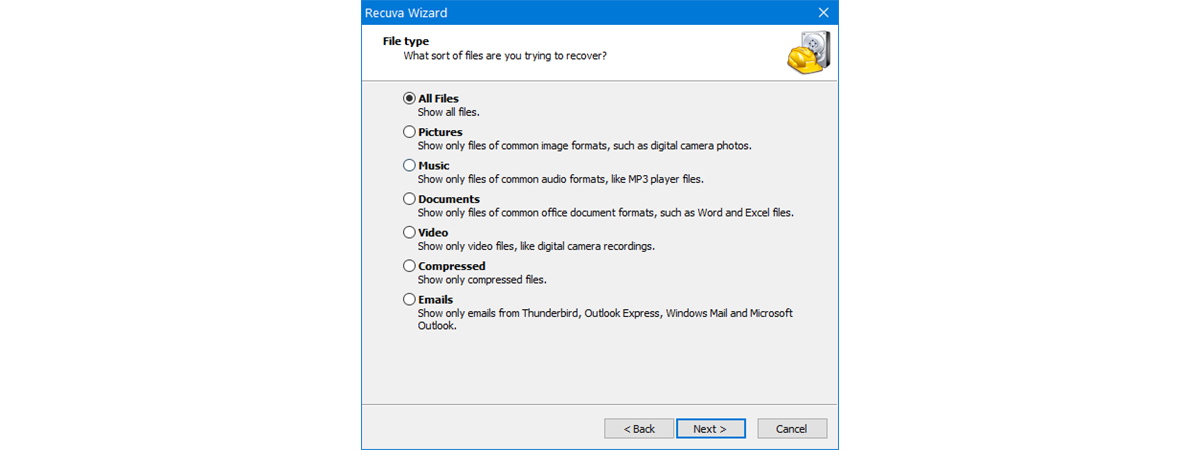Click the 'File type' heading
Viewport: 1200px width, 450px height.
click(x=406, y=41)
